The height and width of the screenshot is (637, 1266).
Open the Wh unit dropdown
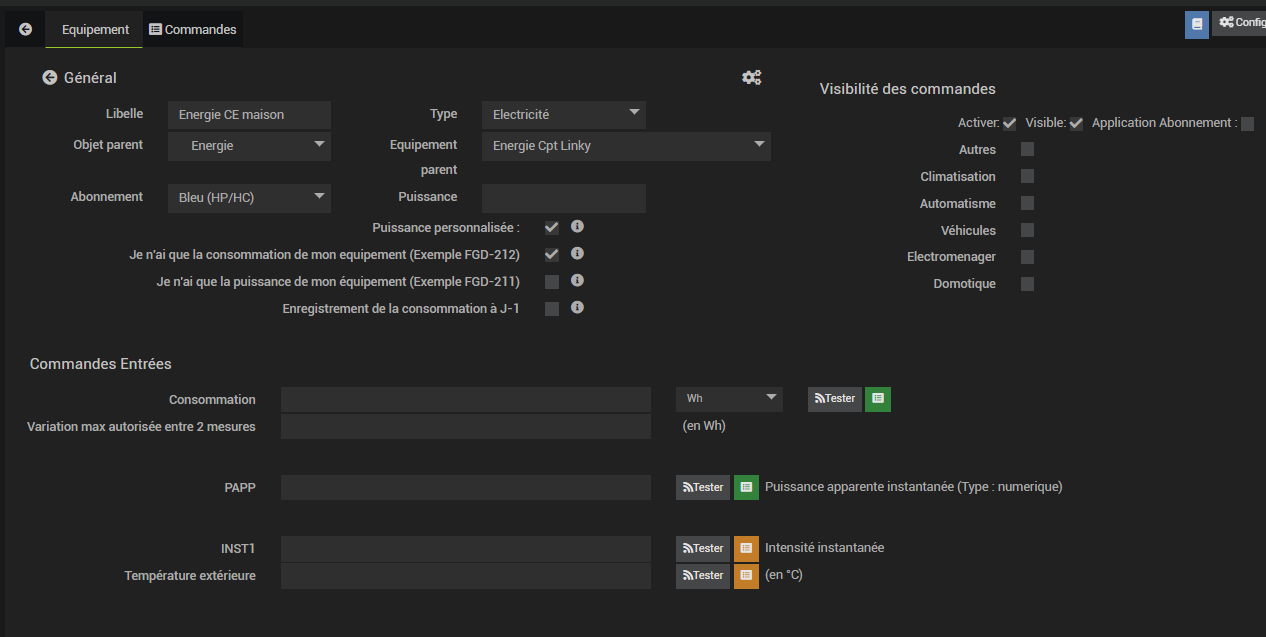729,399
